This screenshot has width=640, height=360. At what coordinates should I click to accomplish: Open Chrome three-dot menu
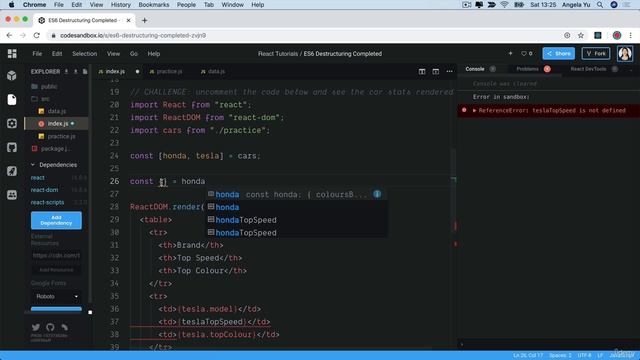pyautogui.click(x=631, y=36)
